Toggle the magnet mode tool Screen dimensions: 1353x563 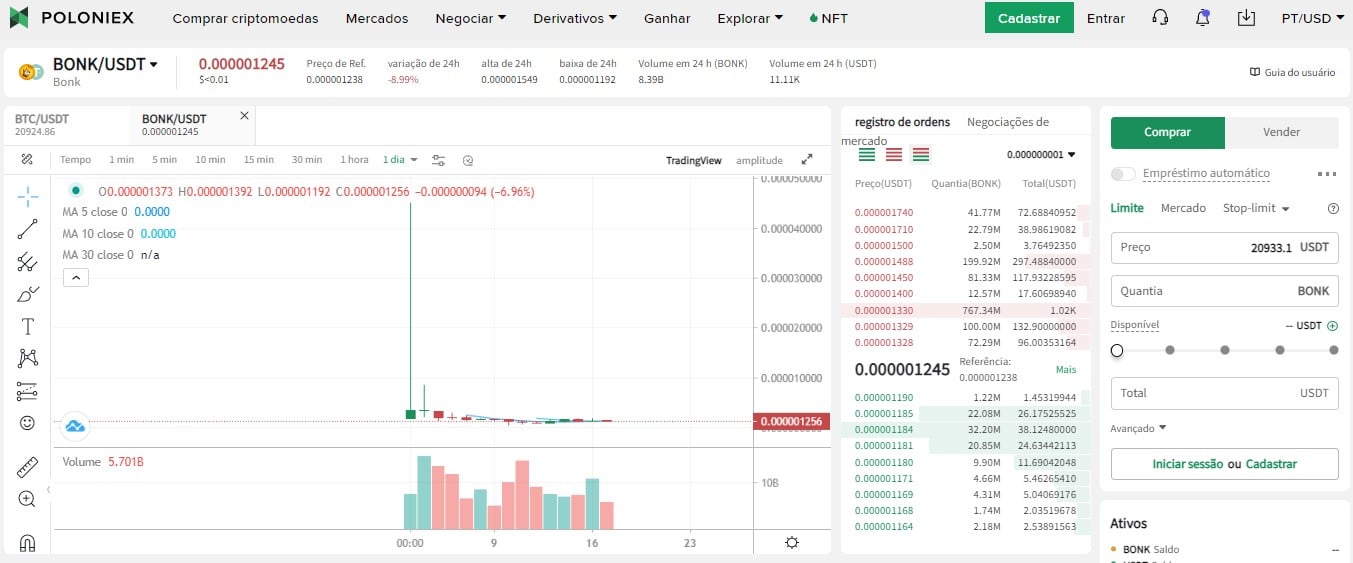point(28,542)
